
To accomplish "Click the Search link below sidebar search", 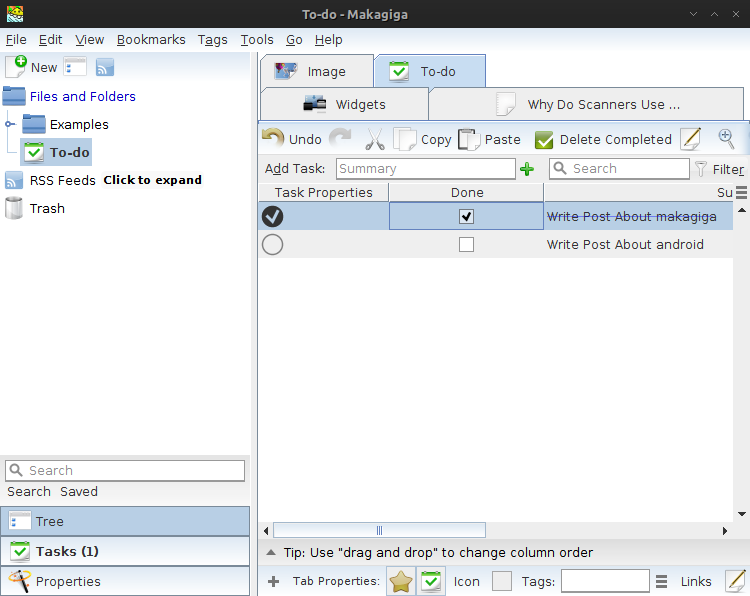I will click(29, 492).
